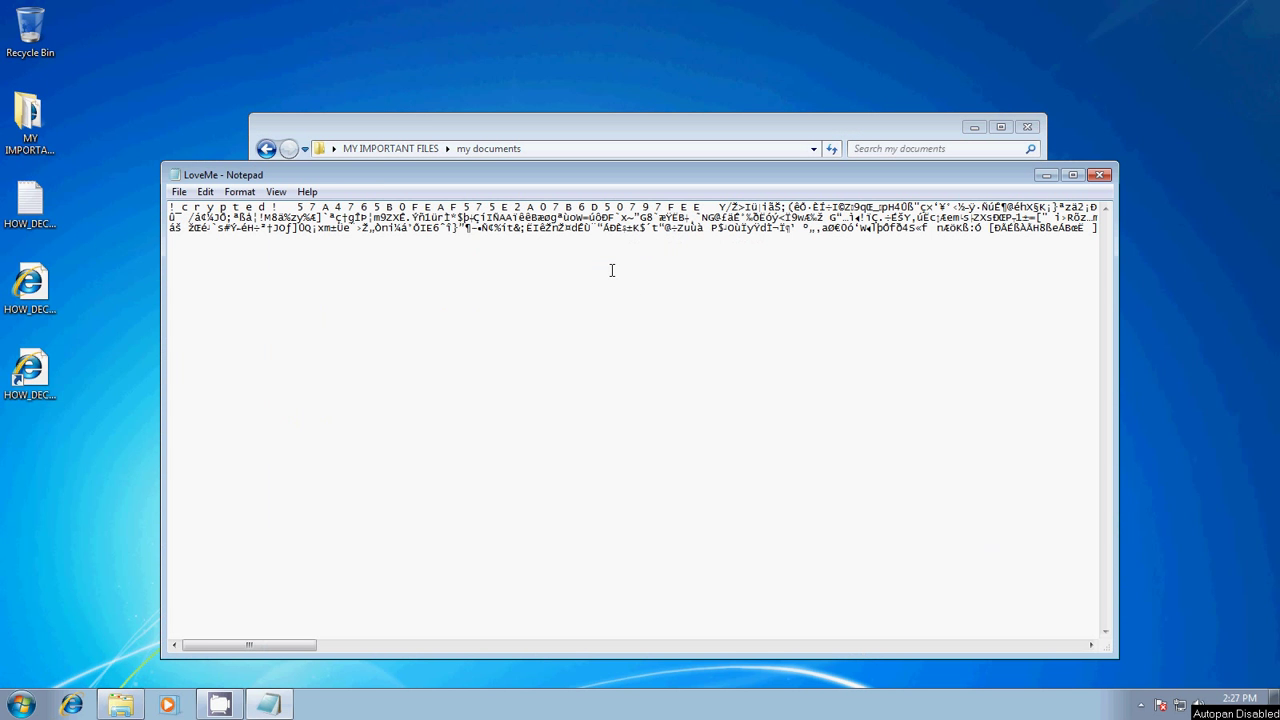Screen dimensions: 1280x720
Task: Switch to the Notepad taskbar button
Action: coord(268,705)
